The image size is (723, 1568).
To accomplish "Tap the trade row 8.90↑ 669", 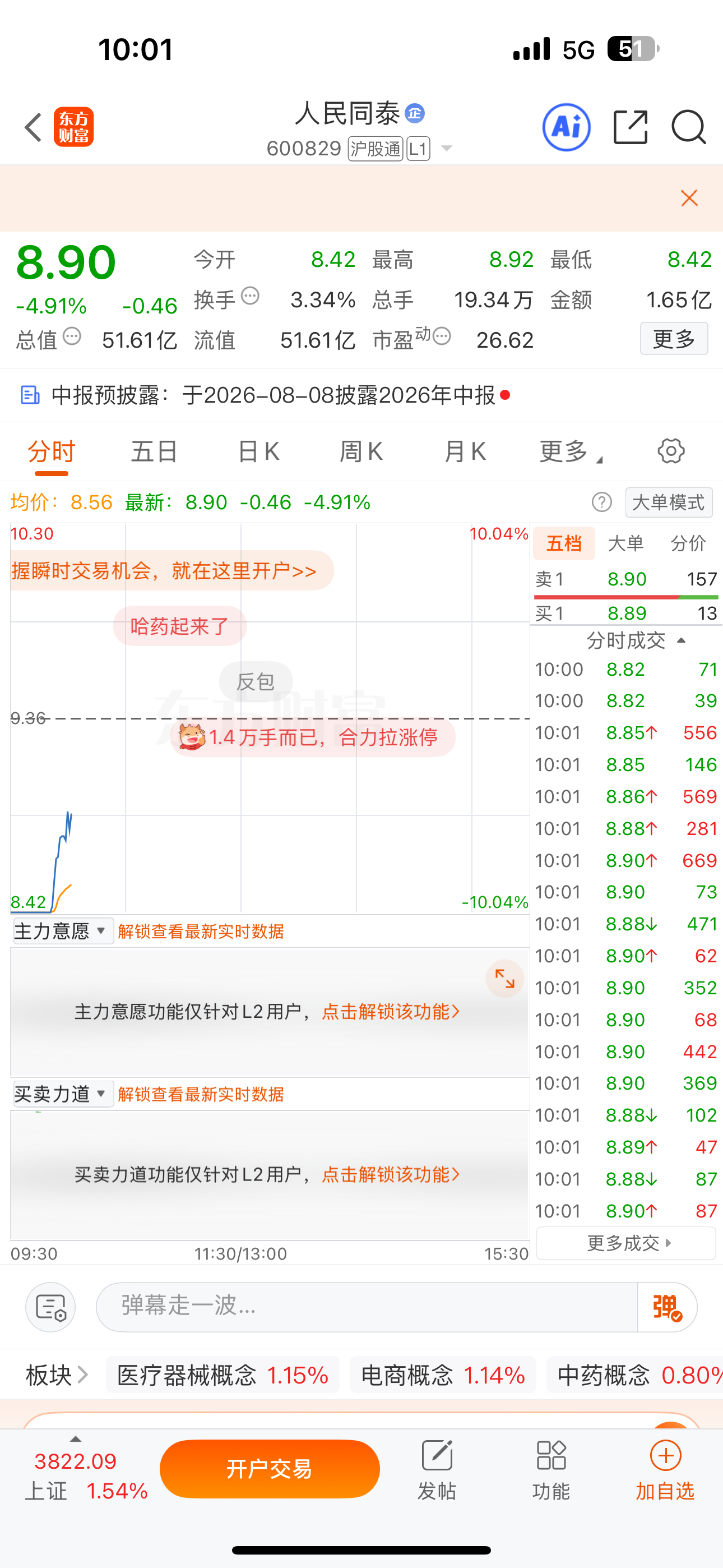I will (x=625, y=861).
